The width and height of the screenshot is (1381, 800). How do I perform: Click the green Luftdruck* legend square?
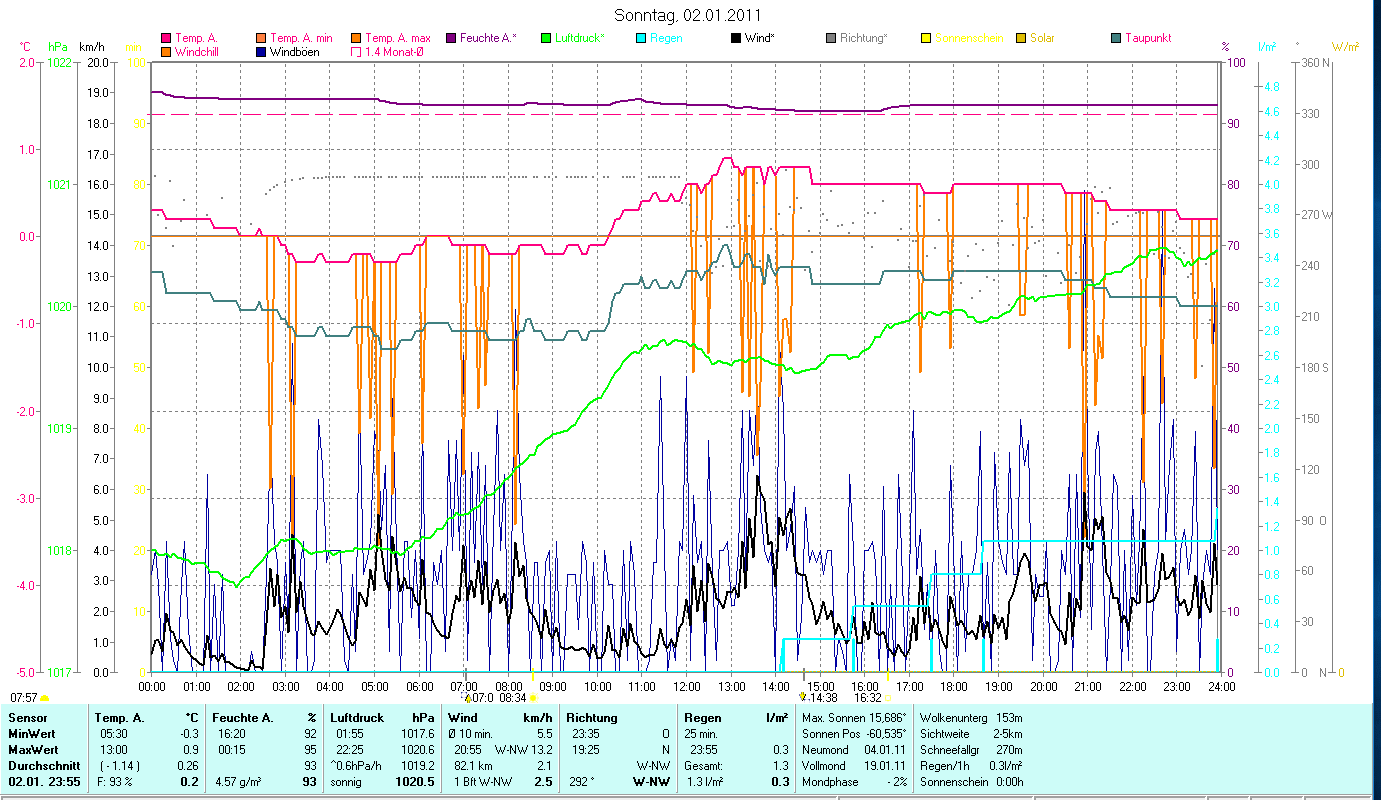tap(545, 39)
